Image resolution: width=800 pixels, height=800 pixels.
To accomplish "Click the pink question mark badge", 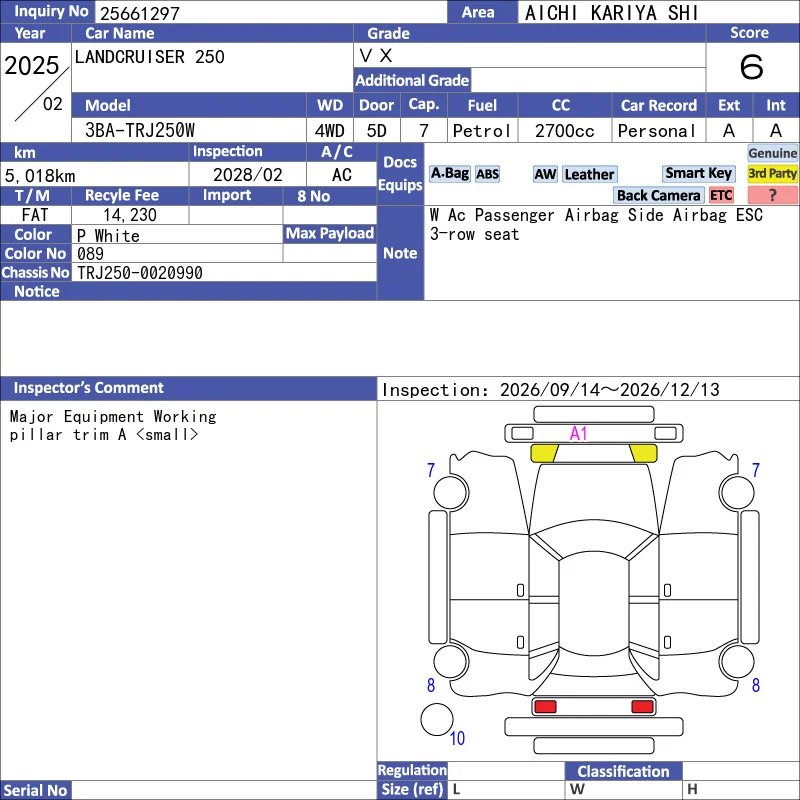I will coord(772,195).
